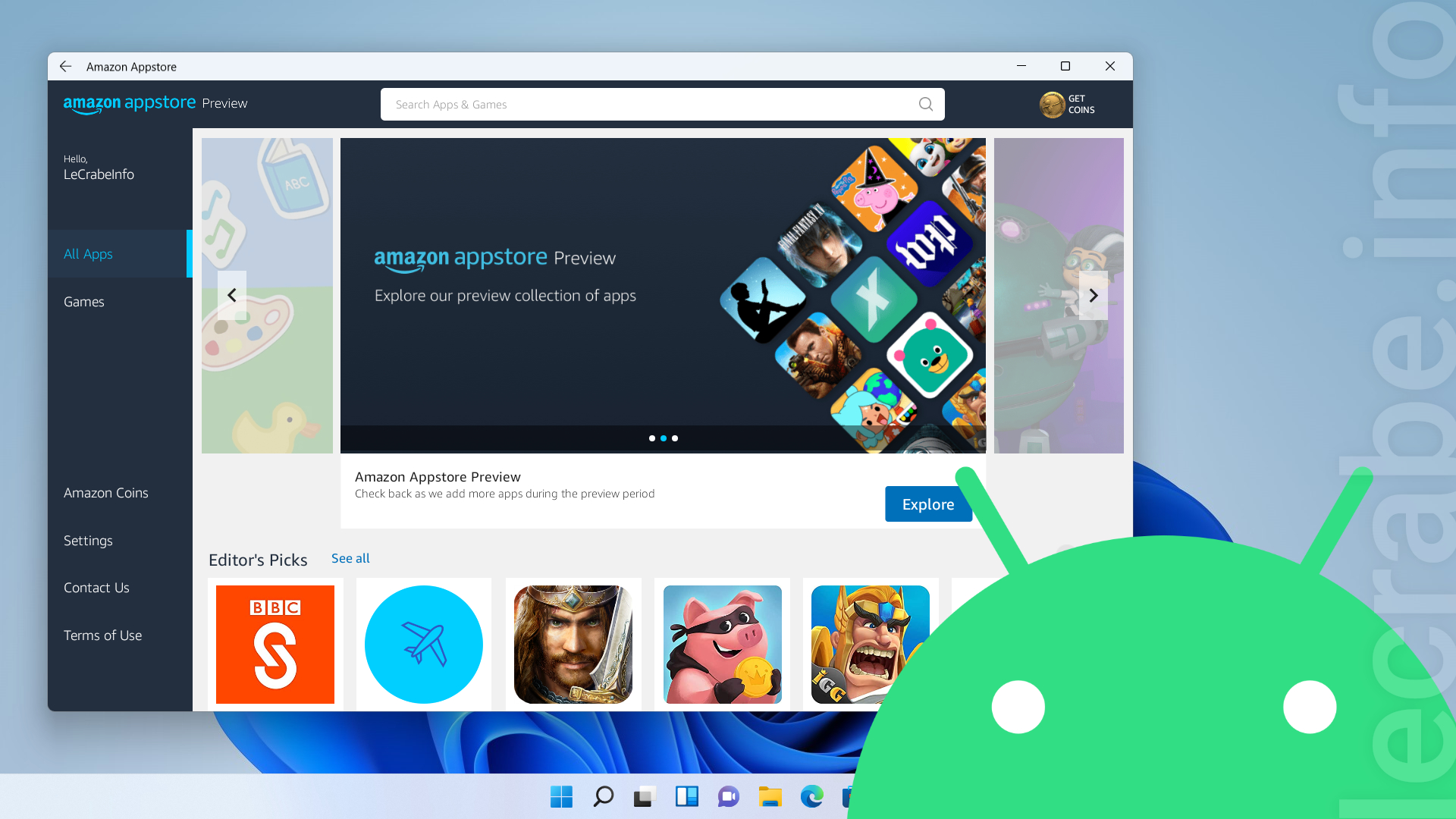Select second carousel page dot
This screenshot has height=819, width=1456.
pyautogui.click(x=664, y=438)
